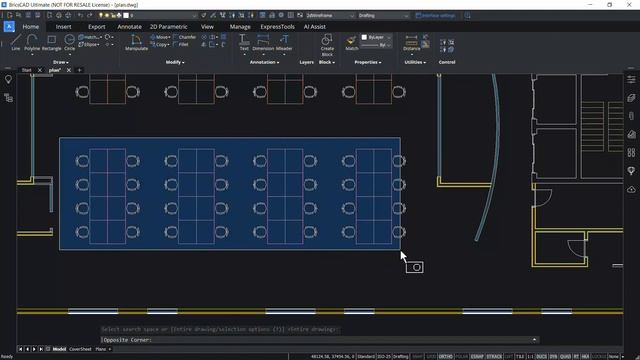Select the Text annotation tool
This screenshot has height=360, width=640.
[244, 42]
